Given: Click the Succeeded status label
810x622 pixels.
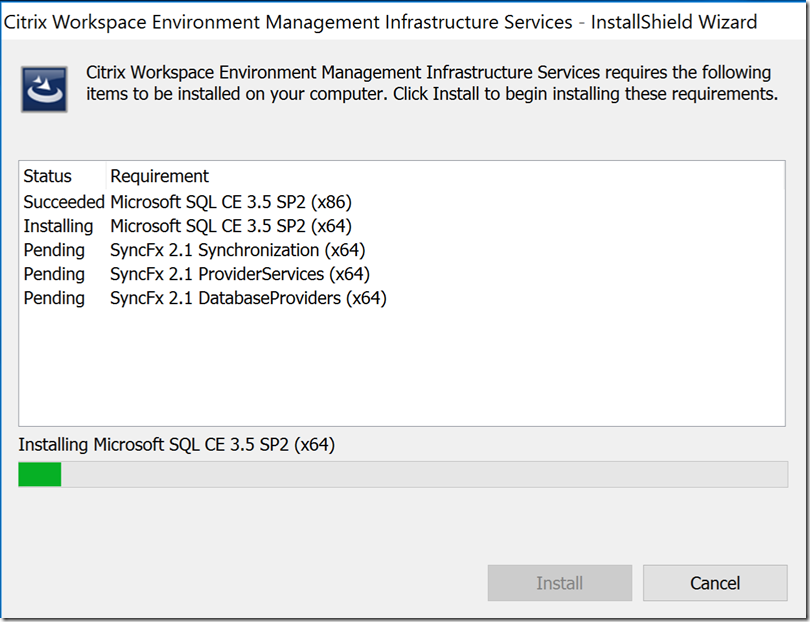Looking at the screenshot, I should click(x=63, y=202).
